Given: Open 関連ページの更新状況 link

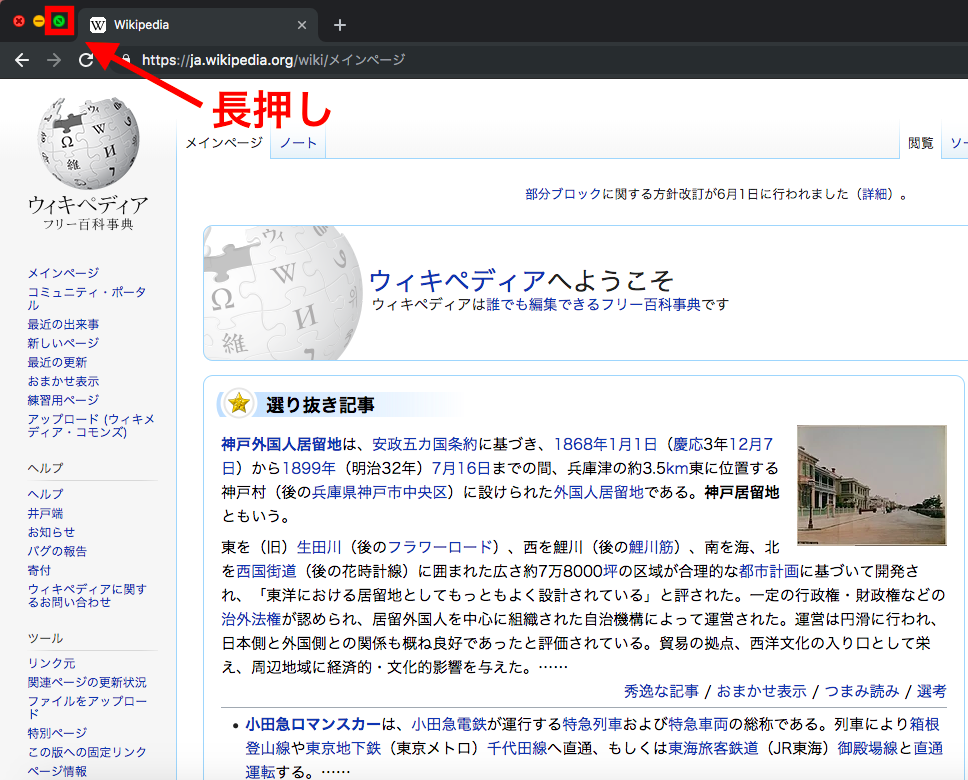Looking at the screenshot, I should point(87,682).
